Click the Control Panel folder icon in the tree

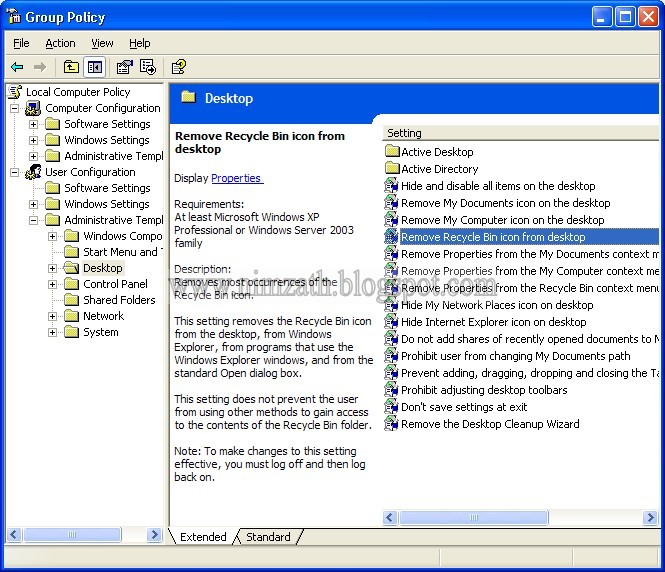tap(71, 284)
